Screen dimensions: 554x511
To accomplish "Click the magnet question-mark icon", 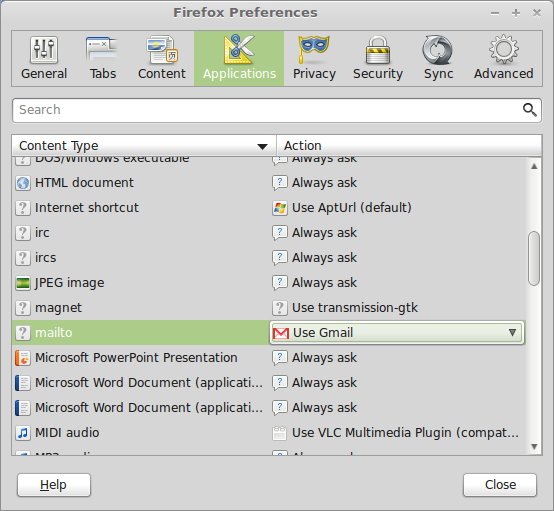I will point(23,308).
